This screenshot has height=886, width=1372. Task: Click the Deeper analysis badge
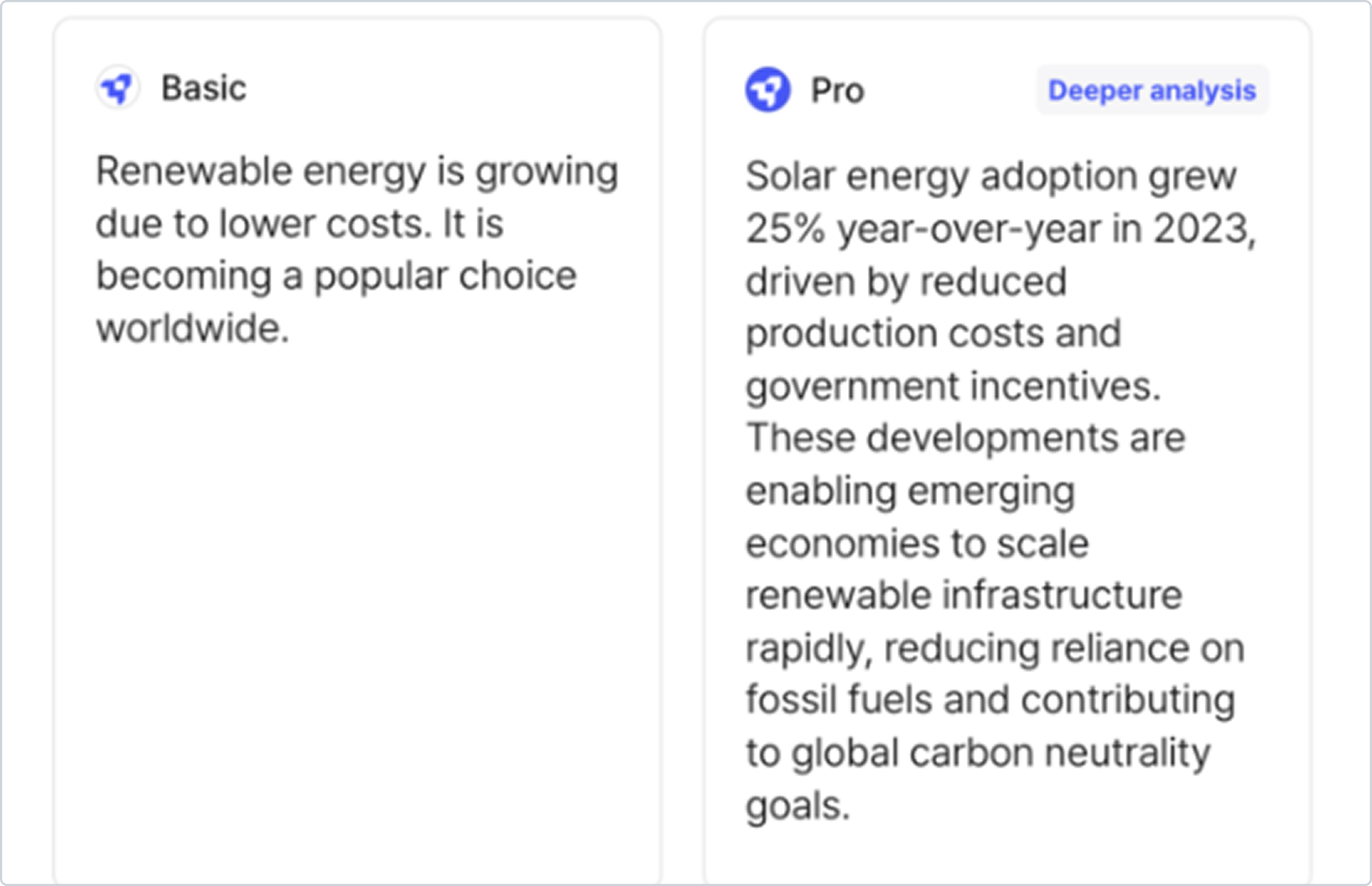(x=1152, y=90)
